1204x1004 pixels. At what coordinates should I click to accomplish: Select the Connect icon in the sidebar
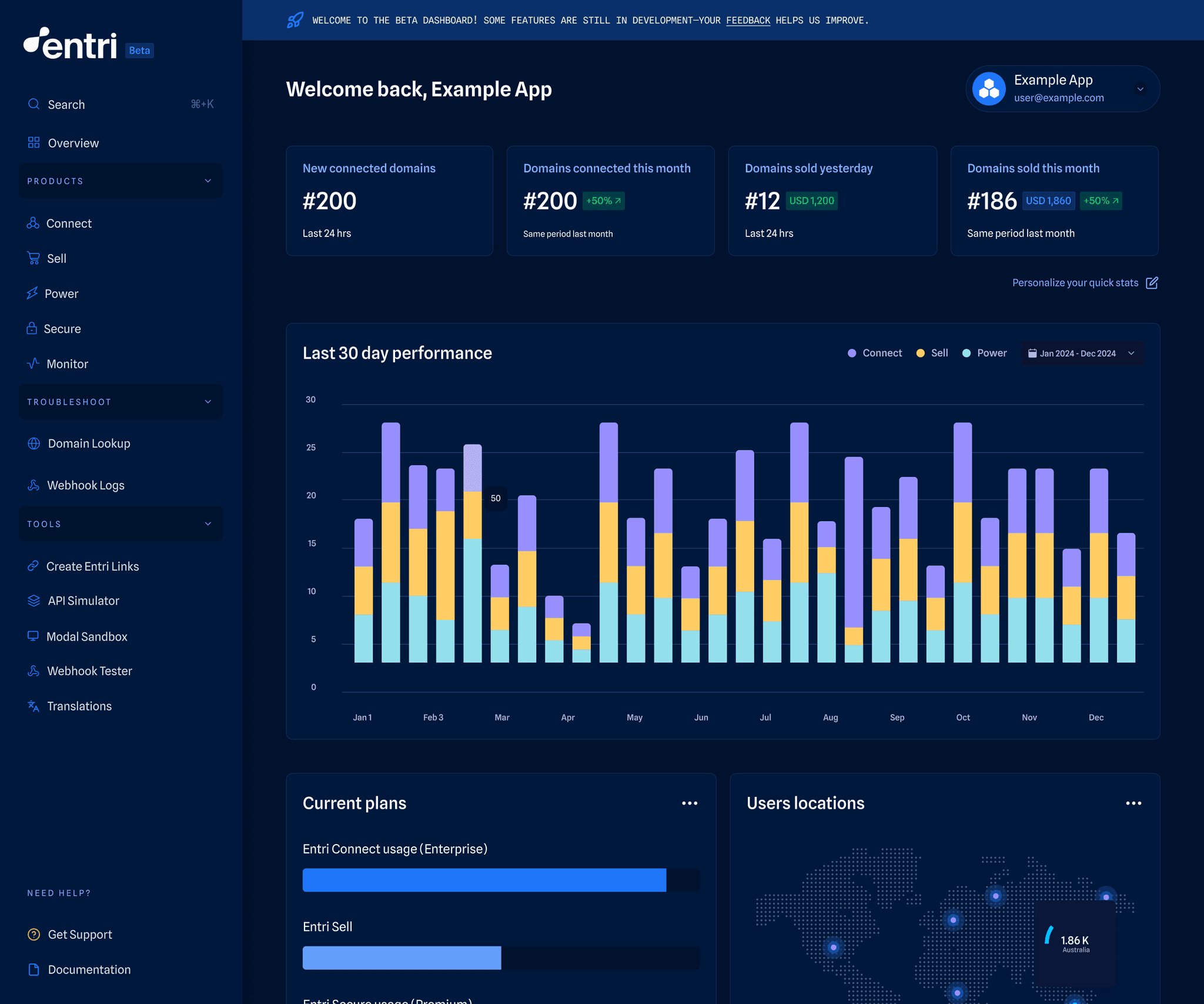click(34, 224)
